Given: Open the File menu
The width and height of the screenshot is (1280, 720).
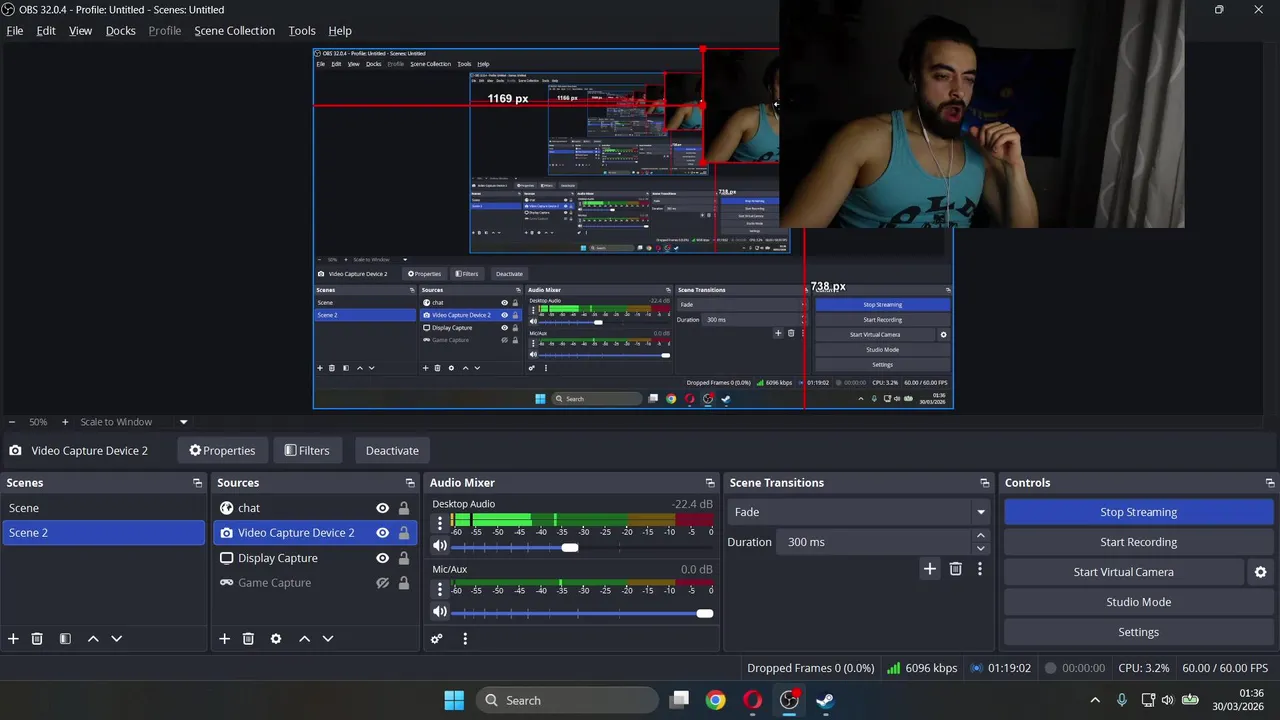Looking at the screenshot, I should point(15,31).
